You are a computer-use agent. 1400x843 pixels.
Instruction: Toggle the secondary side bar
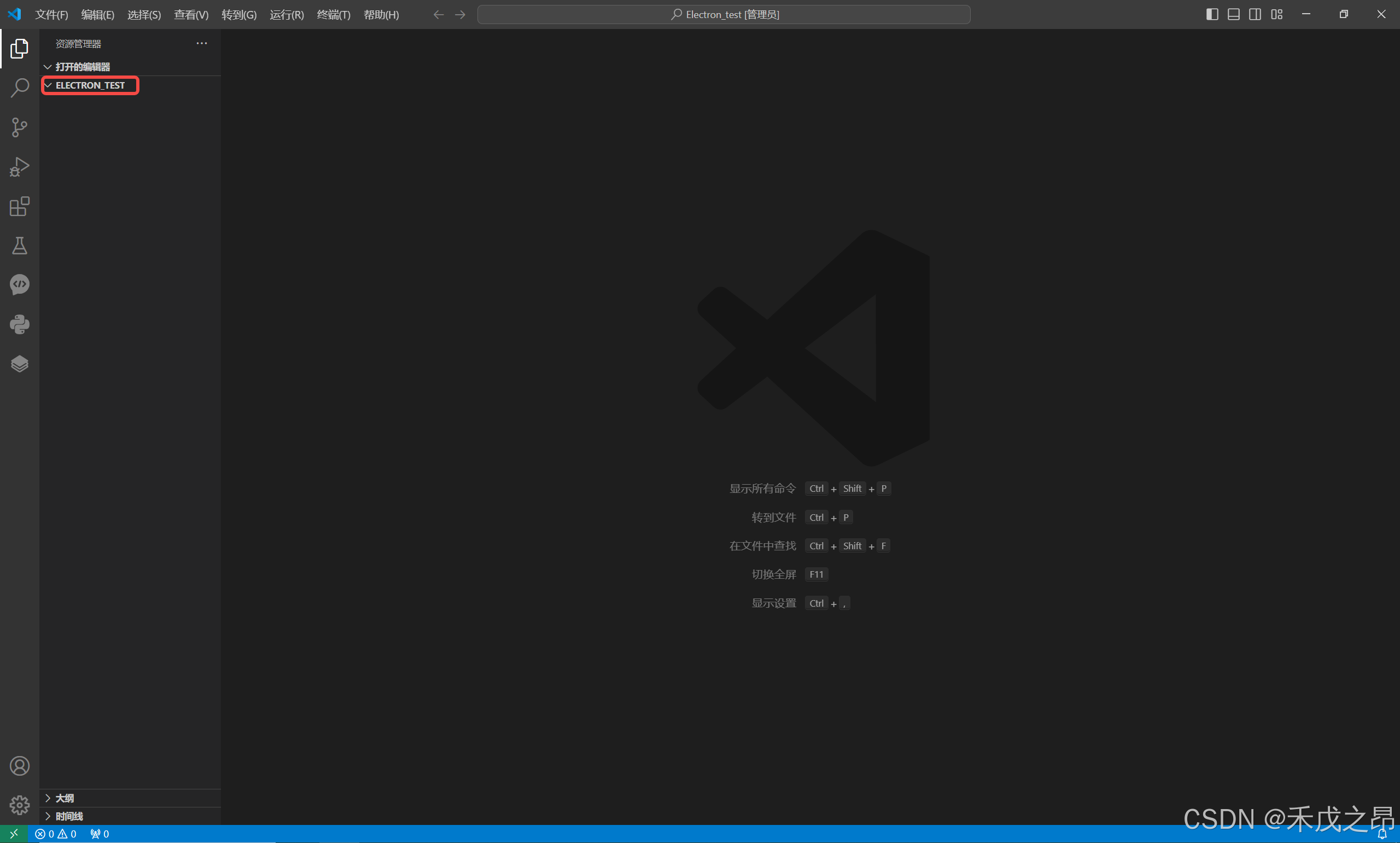point(1255,15)
